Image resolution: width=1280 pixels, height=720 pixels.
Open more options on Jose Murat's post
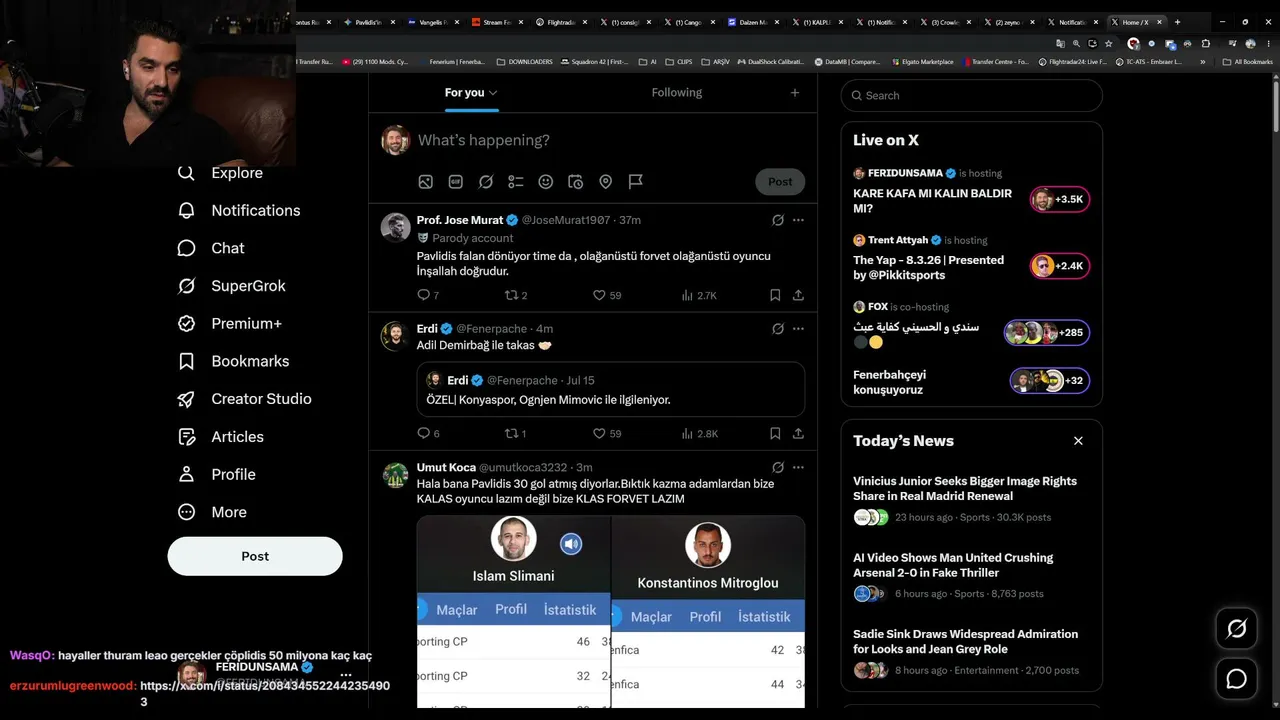(798, 220)
